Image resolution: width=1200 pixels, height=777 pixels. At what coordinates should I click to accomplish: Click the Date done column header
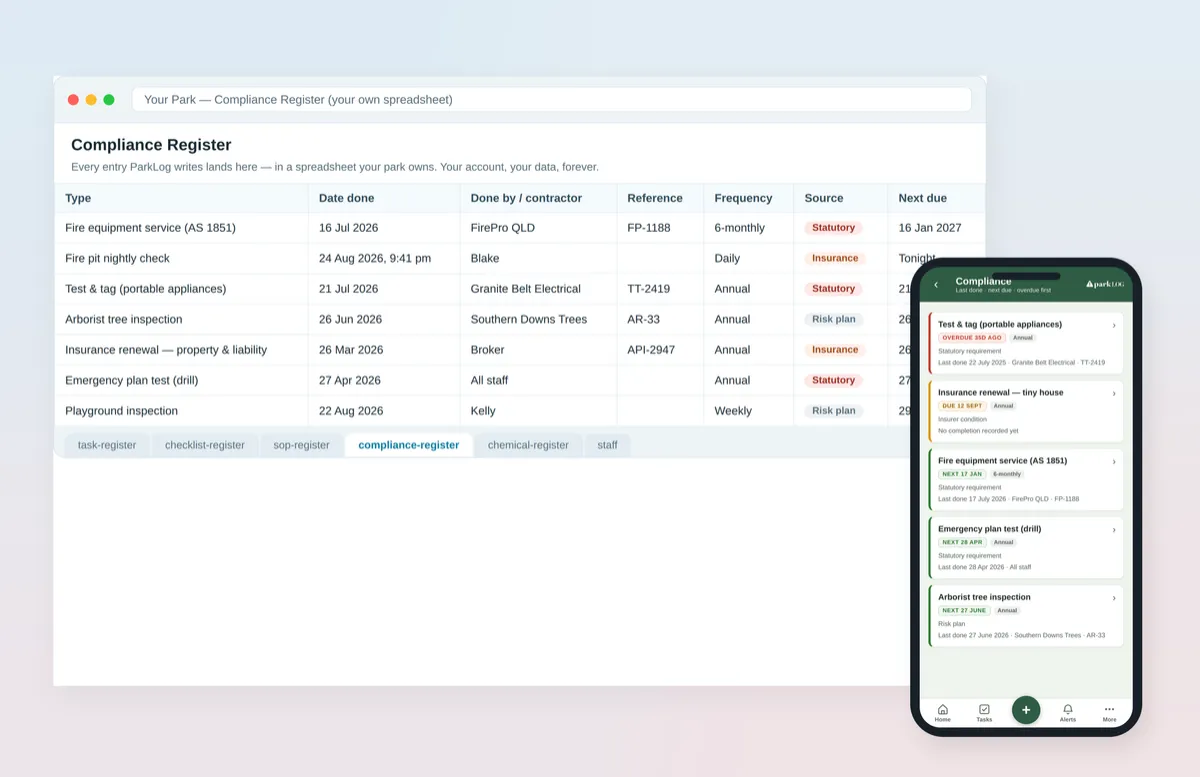point(384,198)
